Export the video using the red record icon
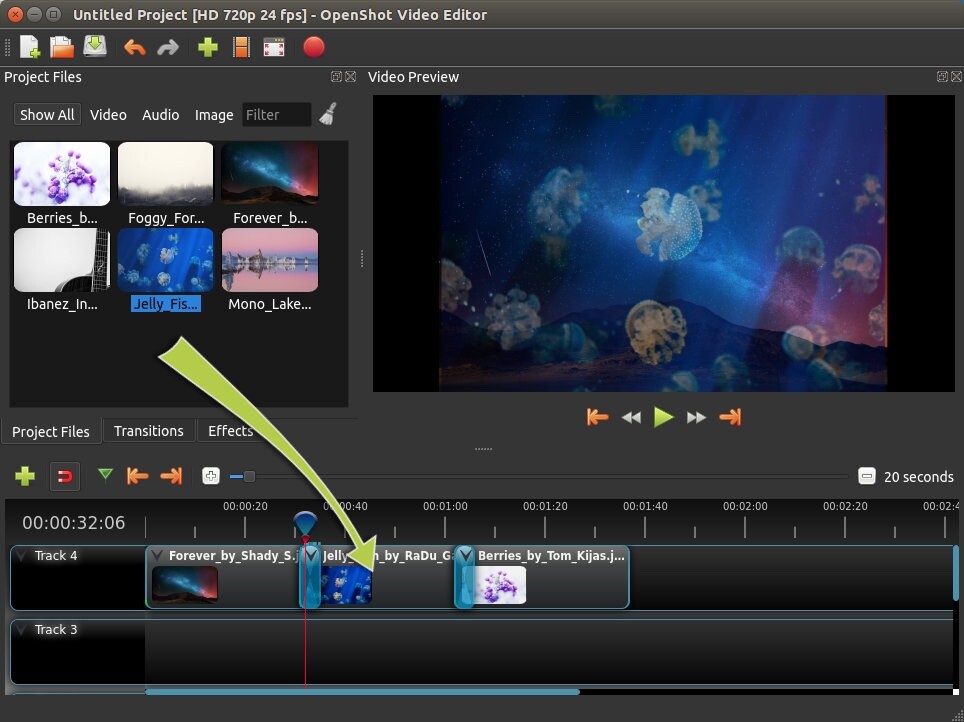The width and height of the screenshot is (964, 722). click(313, 47)
